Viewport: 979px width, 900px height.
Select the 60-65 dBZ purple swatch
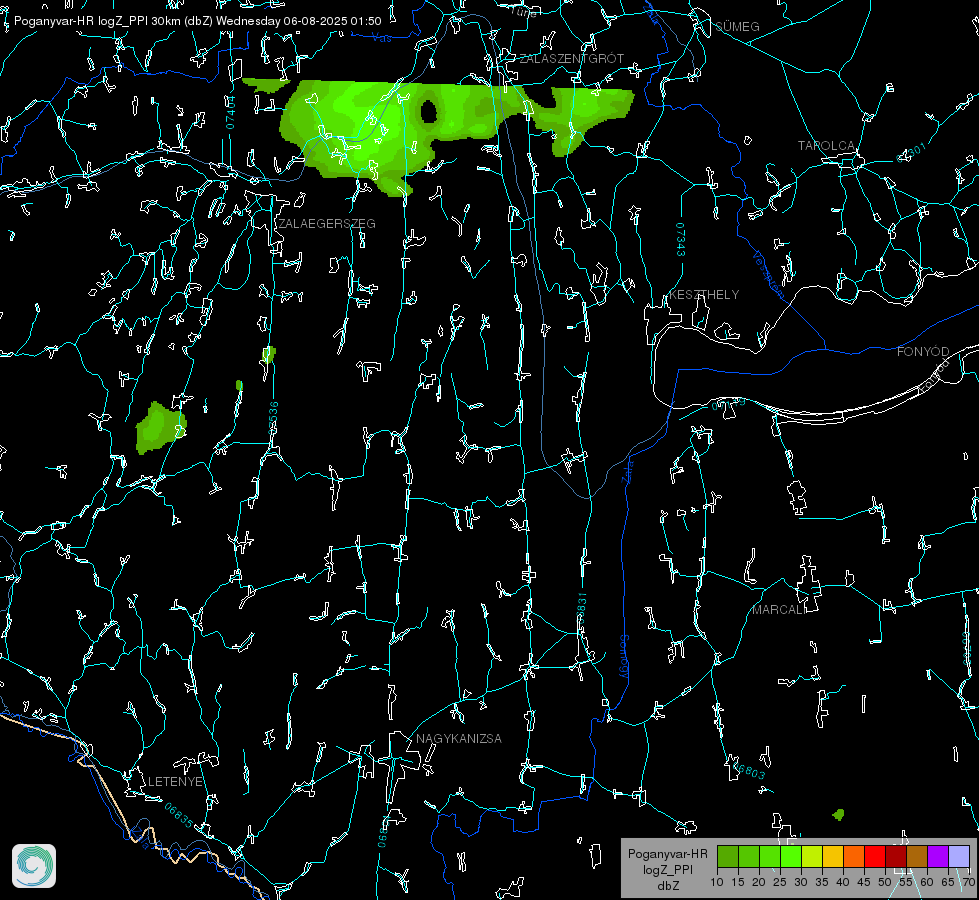pyautogui.click(x=938, y=856)
